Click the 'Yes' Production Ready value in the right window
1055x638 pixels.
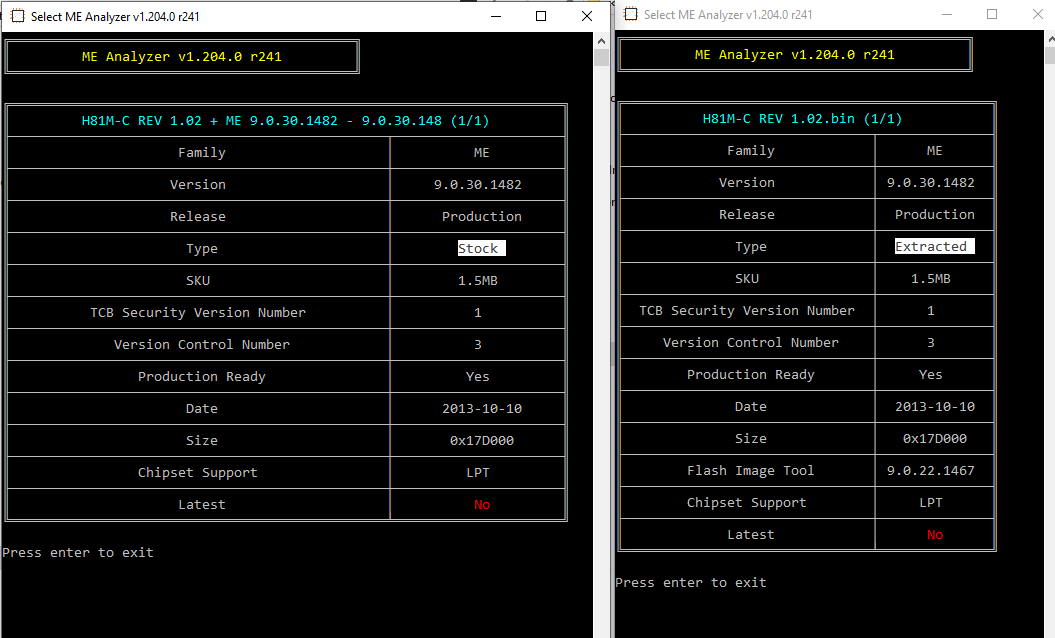pyautogui.click(x=931, y=375)
